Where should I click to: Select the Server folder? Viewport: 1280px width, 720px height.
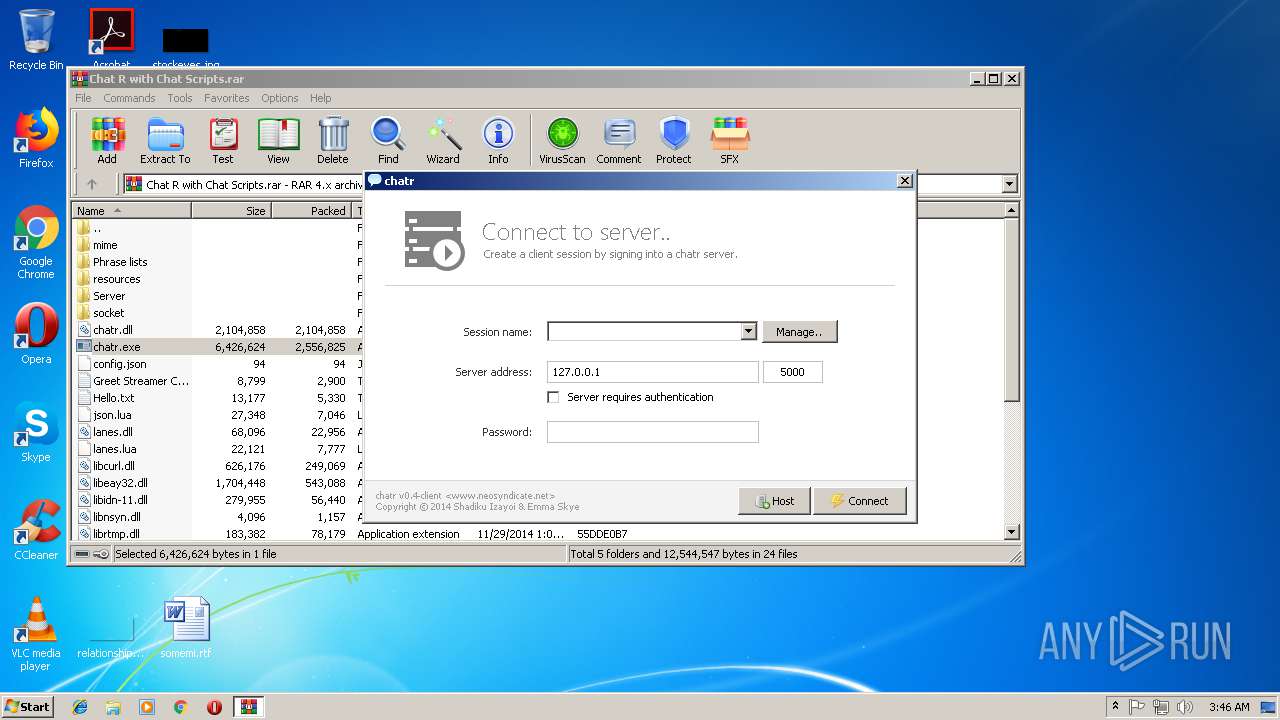pyautogui.click(x=109, y=296)
